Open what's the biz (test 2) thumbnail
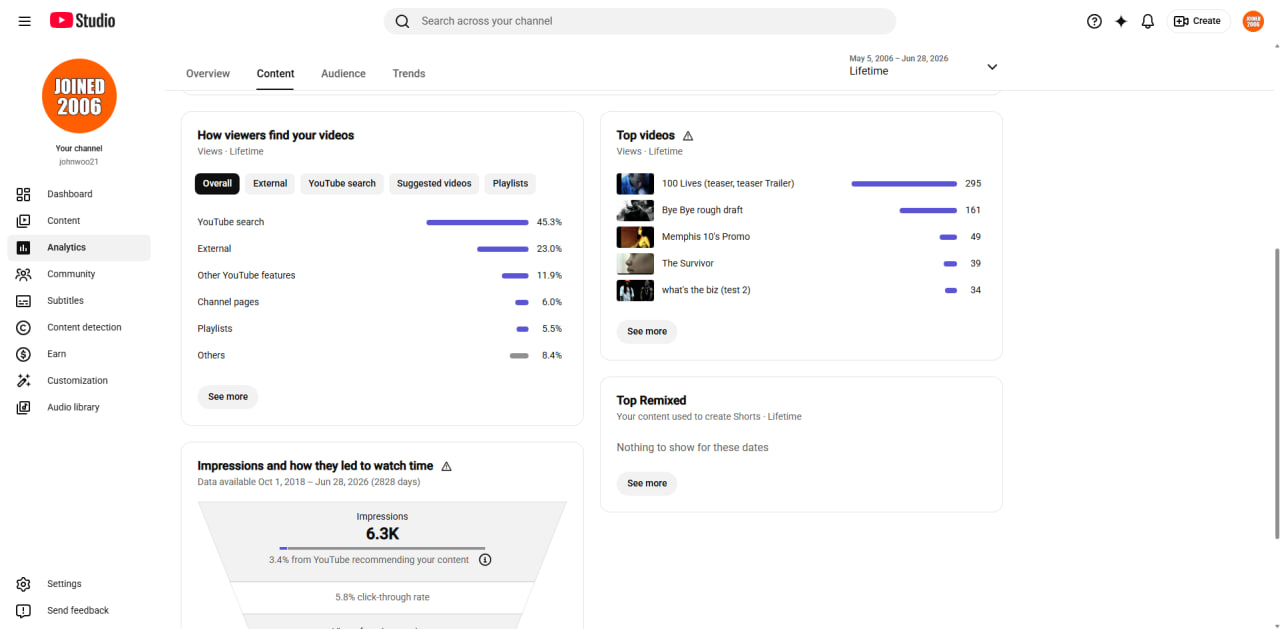1280x629 pixels. coord(635,290)
